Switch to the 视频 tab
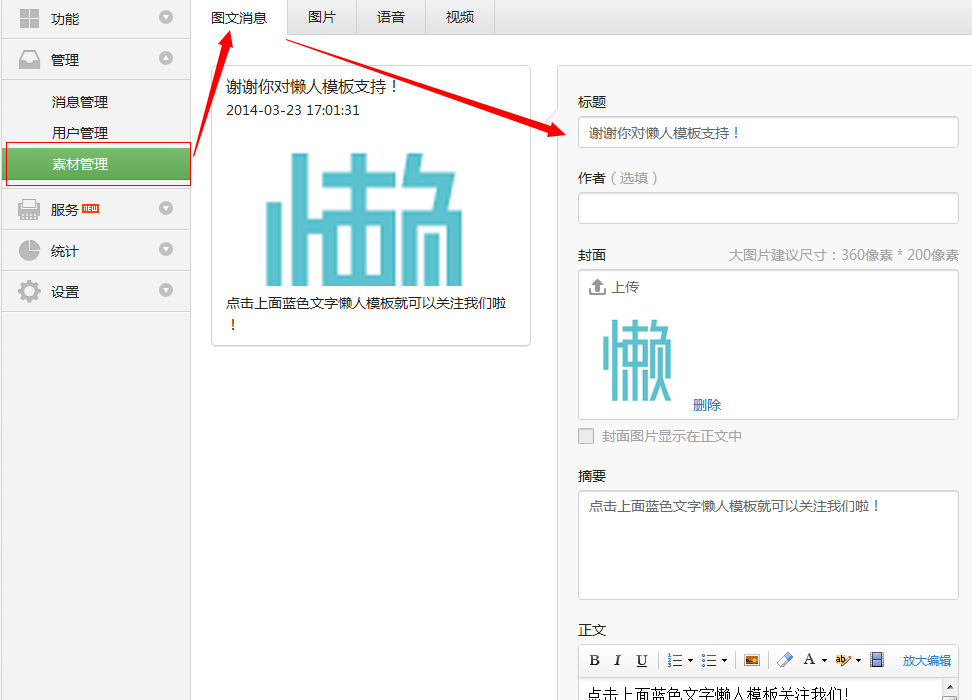The height and width of the screenshot is (700, 972). point(460,17)
